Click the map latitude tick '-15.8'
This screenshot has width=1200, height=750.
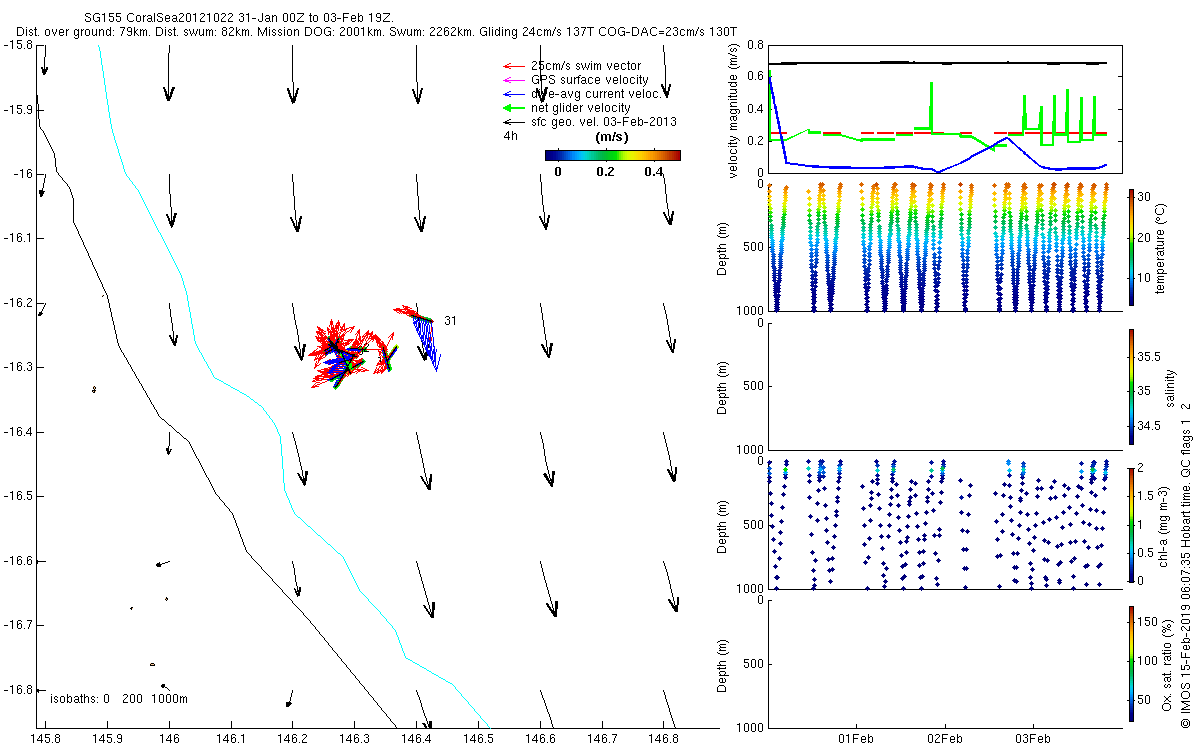coord(17,46)
